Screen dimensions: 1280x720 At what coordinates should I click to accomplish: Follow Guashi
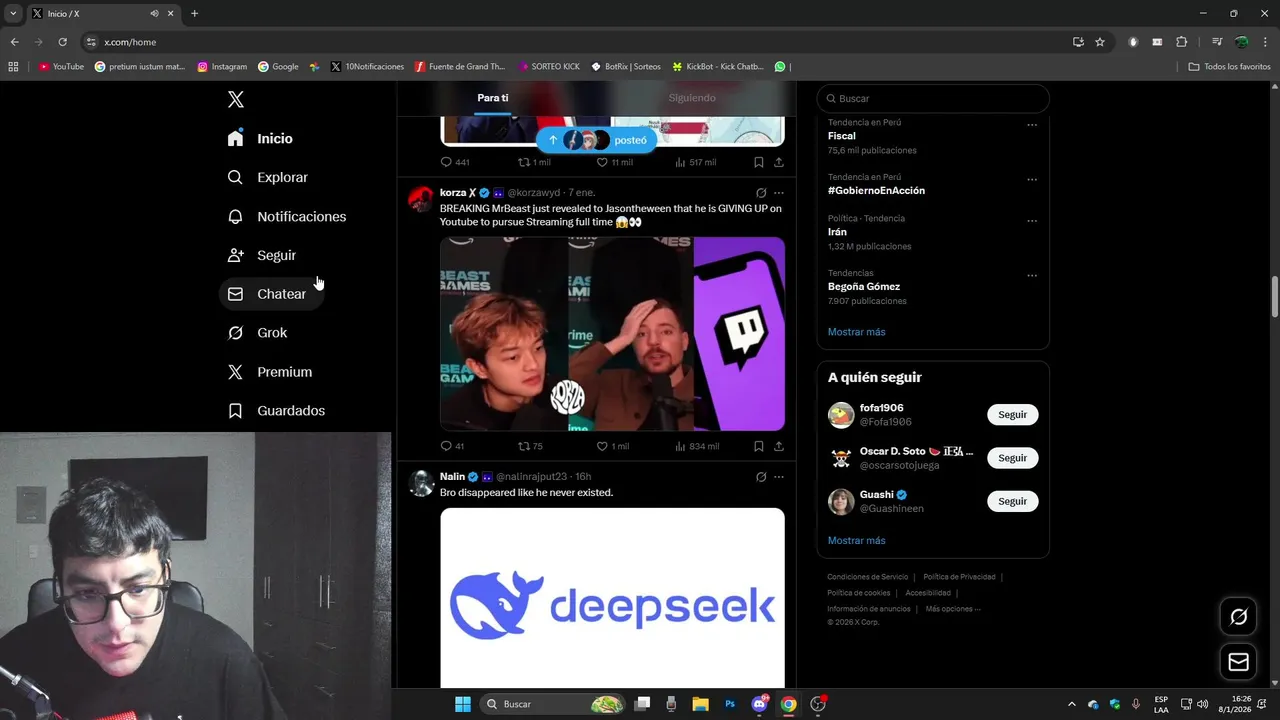[1012, 501]
